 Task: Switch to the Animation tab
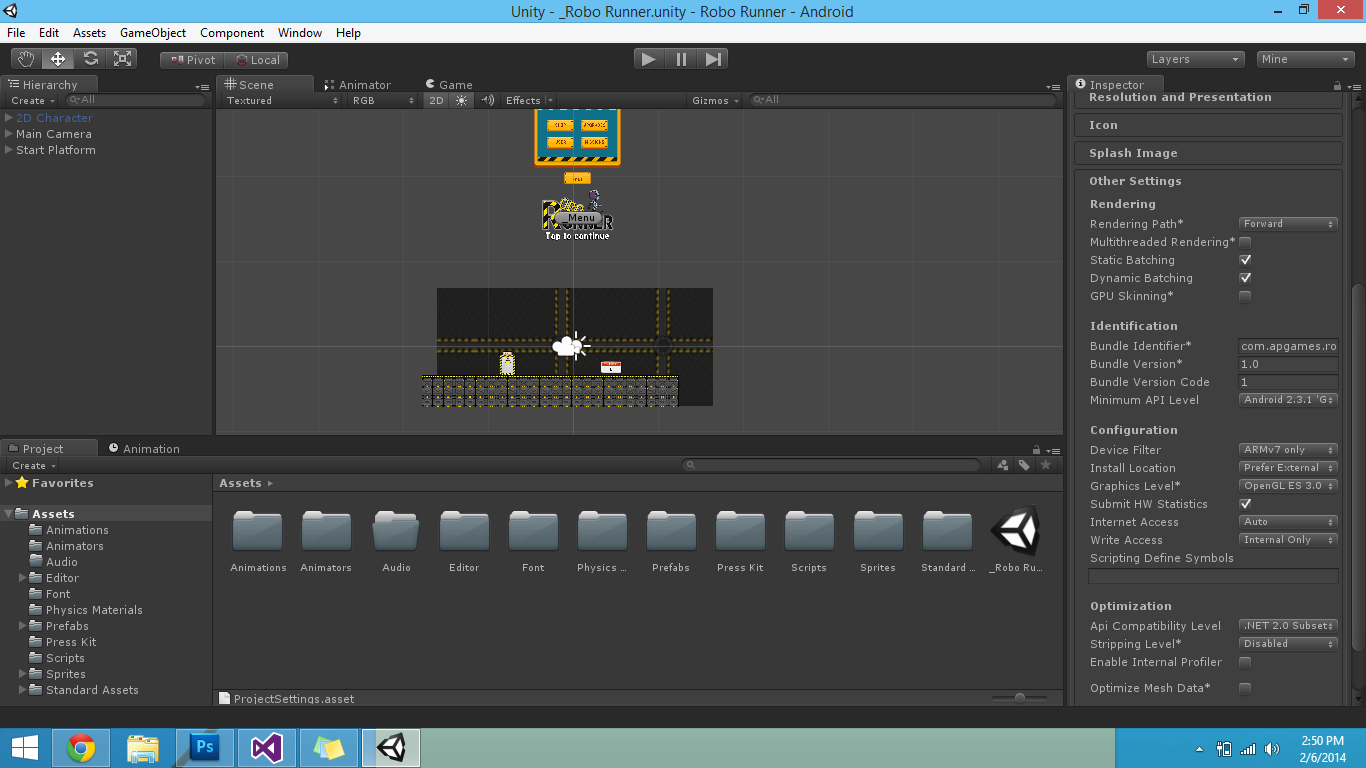[x=144, y=449]
